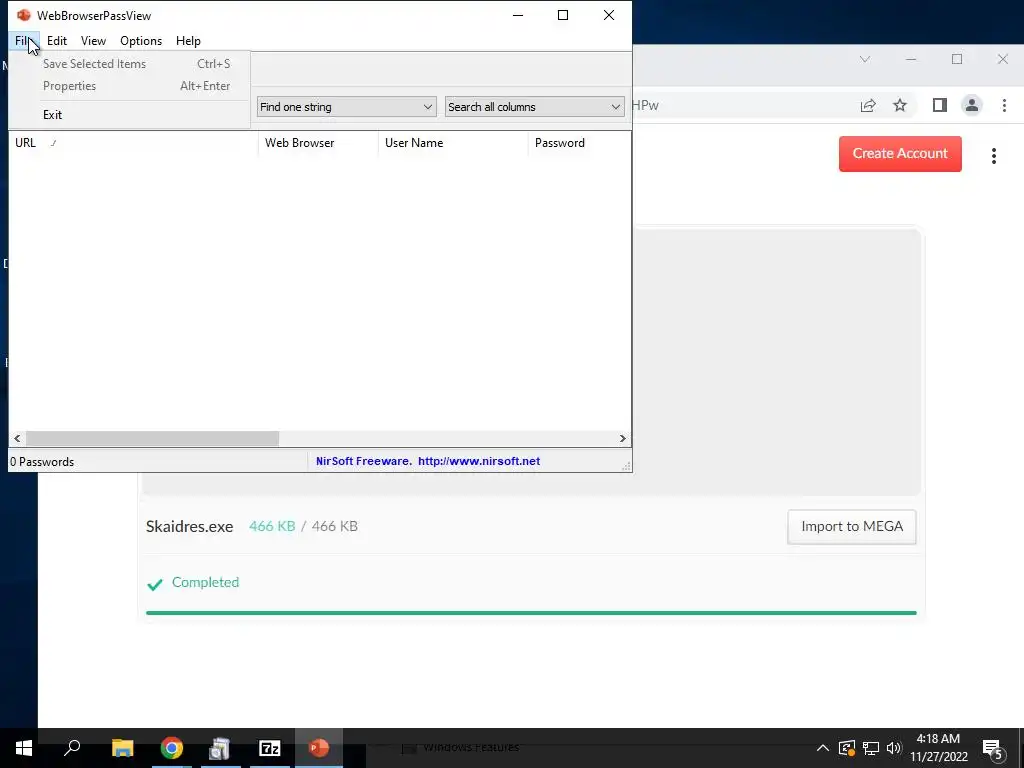The width and height of the screenshot is (1024, 768).
Task: Click the volume speaker tray icon
Action: [894, 748]
